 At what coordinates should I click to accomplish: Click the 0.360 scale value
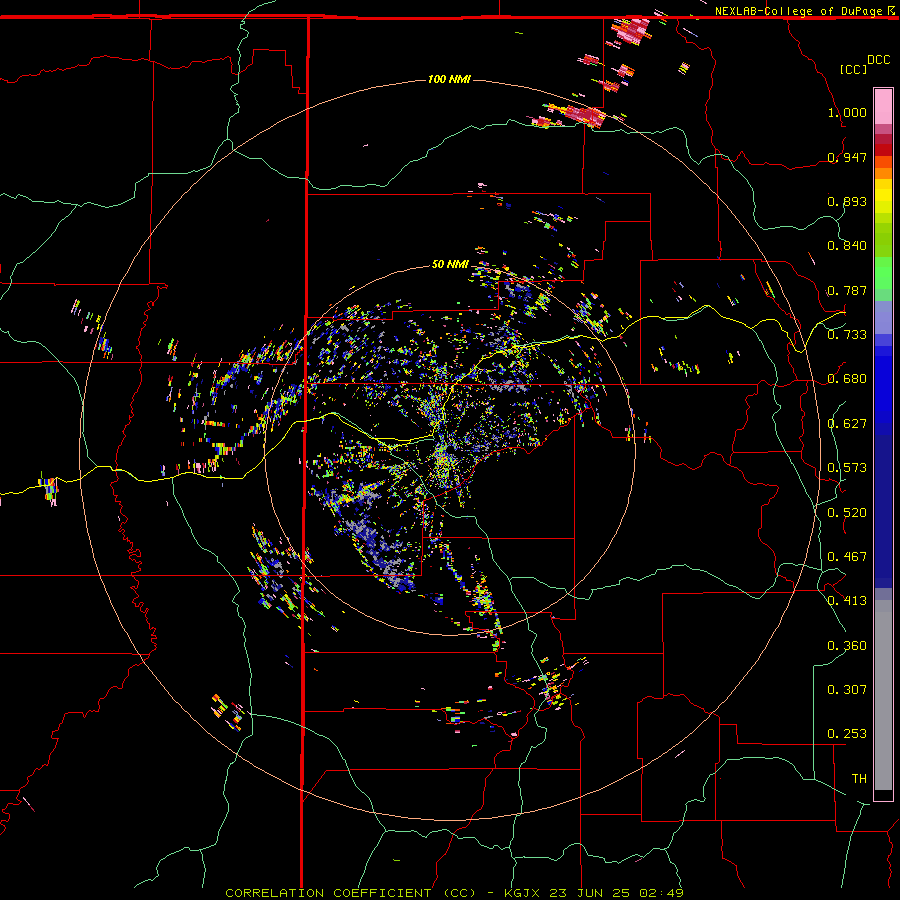(x=847, y=646)
